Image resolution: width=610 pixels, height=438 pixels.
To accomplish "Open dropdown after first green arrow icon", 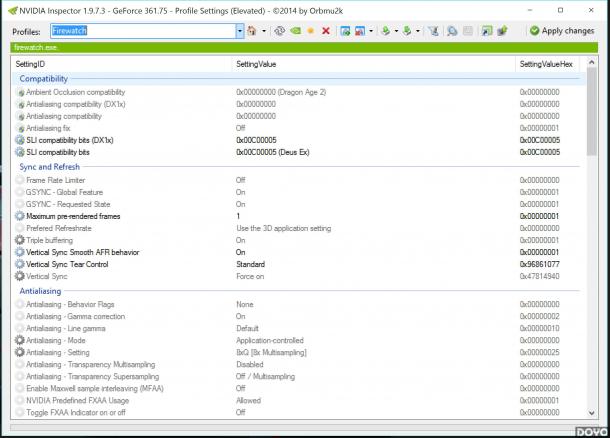I will click(396, 31).
